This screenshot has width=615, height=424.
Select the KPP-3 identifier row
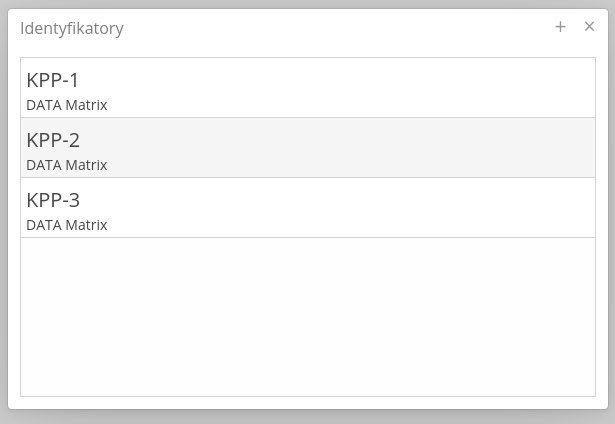pyautogui.click(x=308, y=208)
